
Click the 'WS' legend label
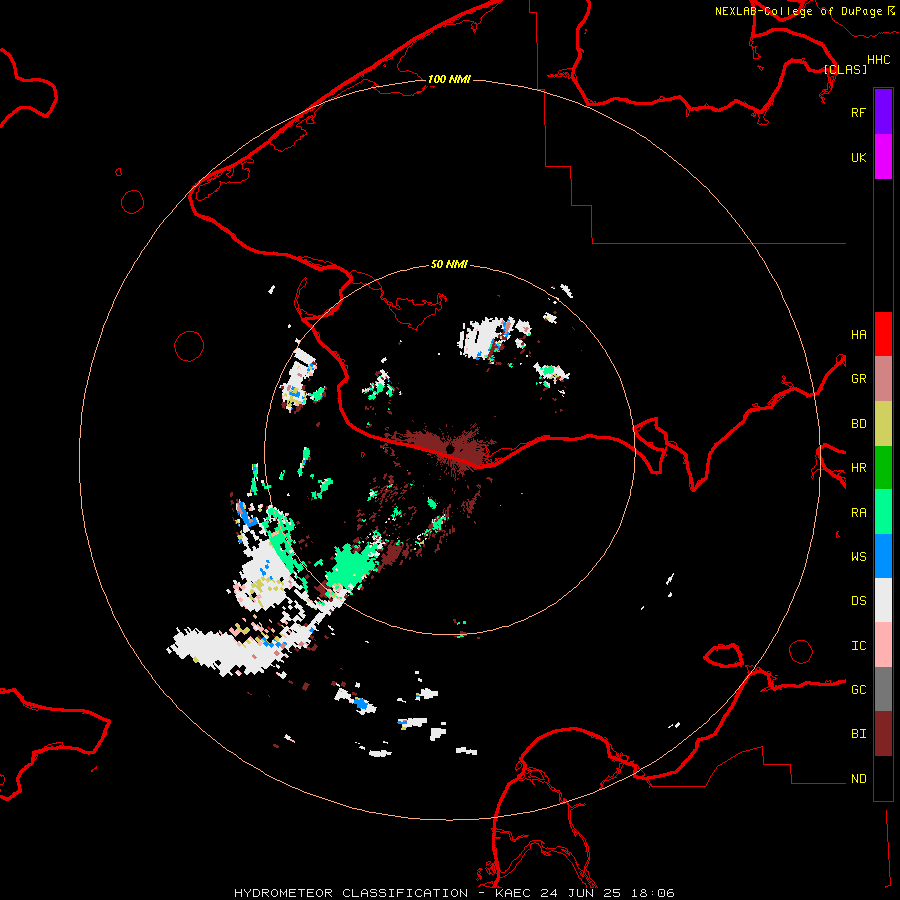[858, 557]
